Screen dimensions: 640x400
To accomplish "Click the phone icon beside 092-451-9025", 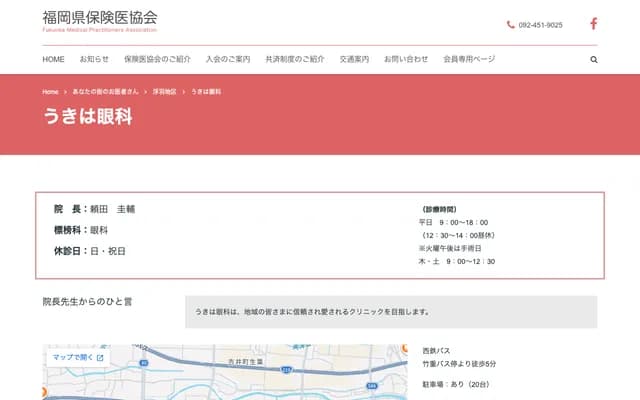I will click(511, 25).
